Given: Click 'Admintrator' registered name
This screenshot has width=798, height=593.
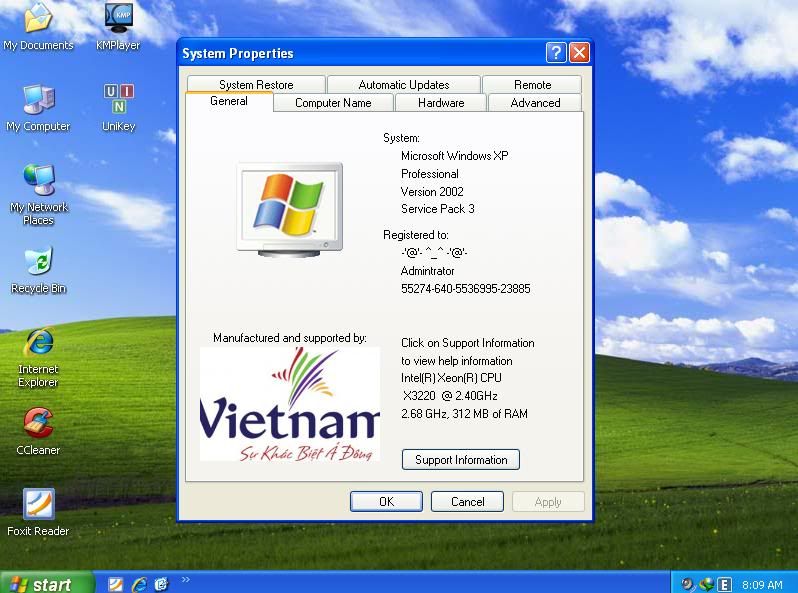Looking at the screenshot, I should (x=428, y=271).
